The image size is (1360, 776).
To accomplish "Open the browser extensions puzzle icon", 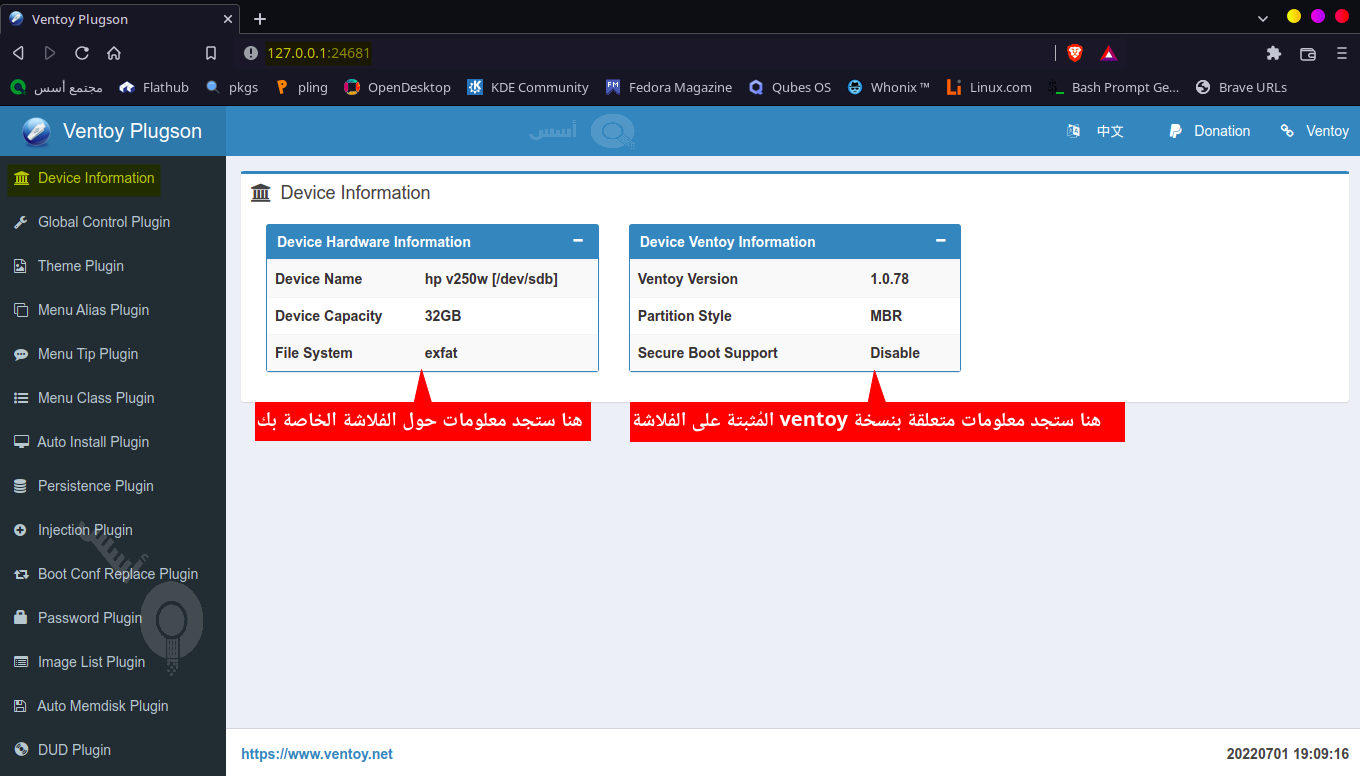I will 1273,53.
